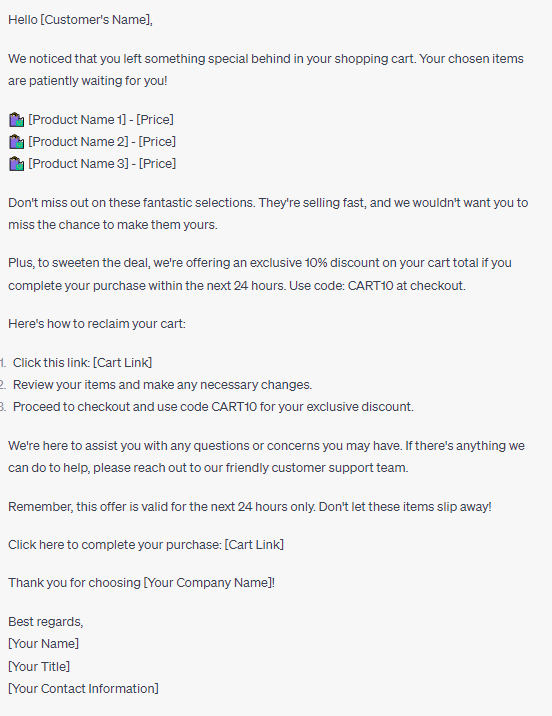Click the CART10 code in the discount paragraph
Screen dimensions: 552x716
tap(370, 286)
